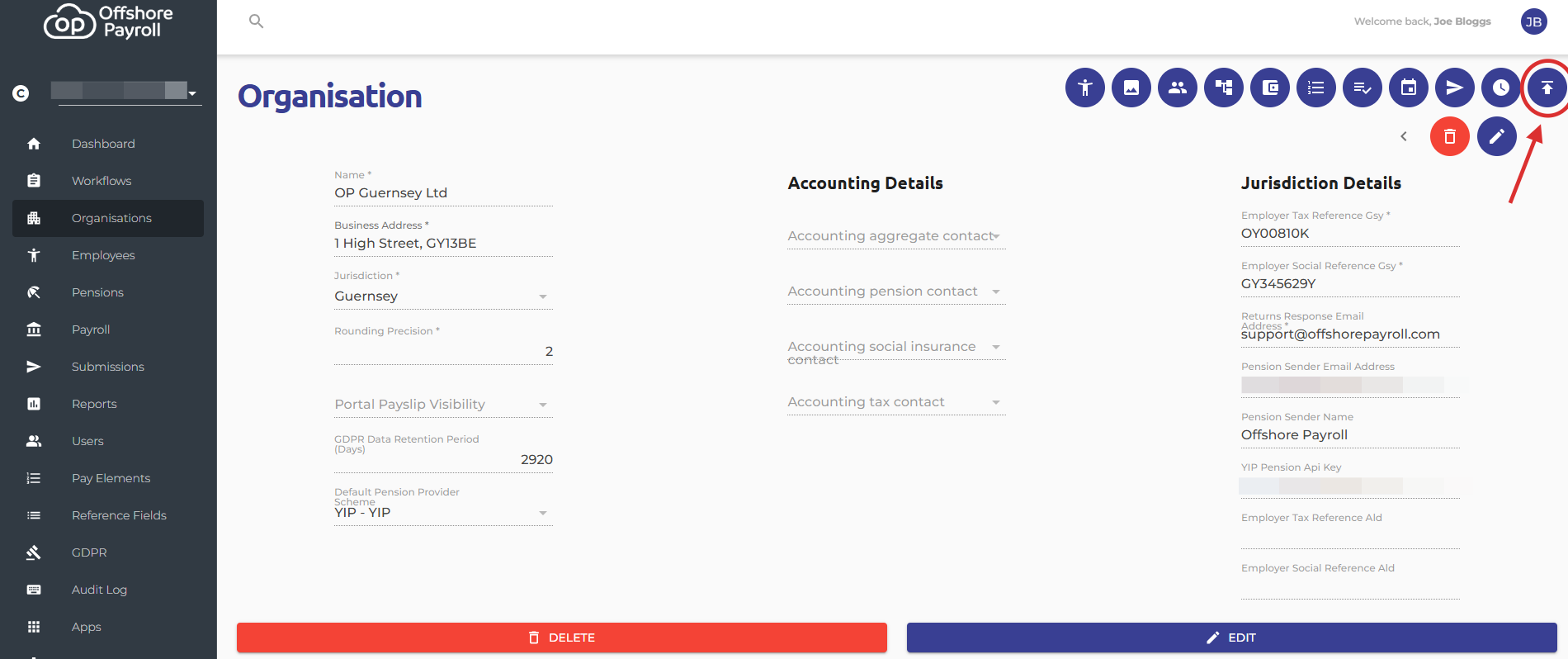This screenshot has width=1568, height=659.
Task: Open Pay Elements in the sidebar
Action: point(108,478)
